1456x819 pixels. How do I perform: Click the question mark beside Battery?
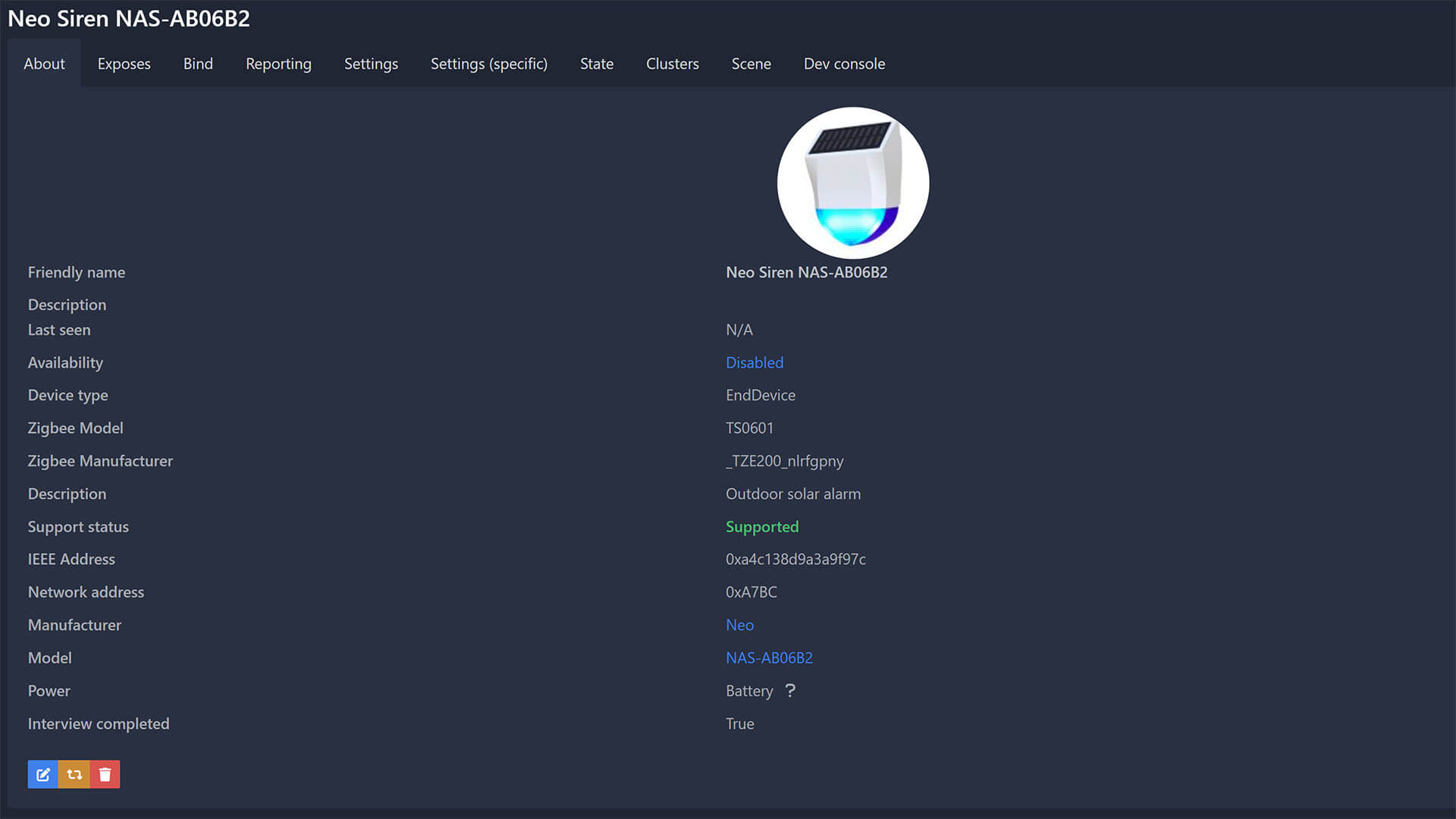click(x=790, y=690)
